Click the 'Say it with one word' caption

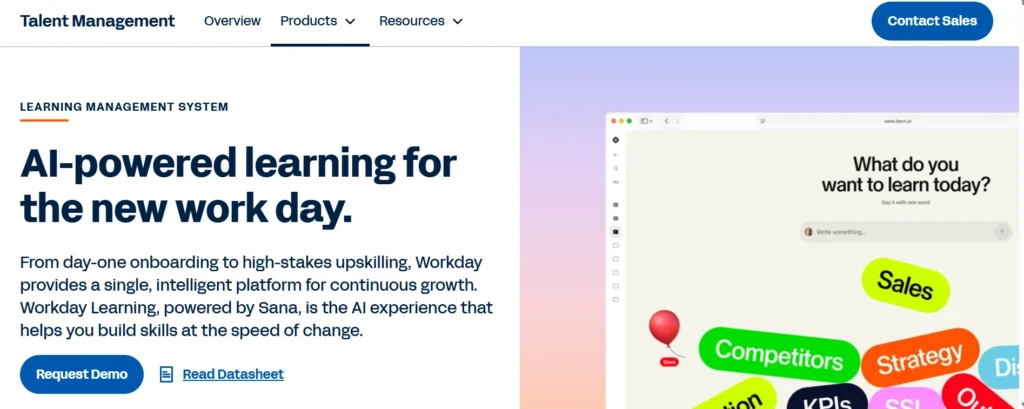(905, 203)
